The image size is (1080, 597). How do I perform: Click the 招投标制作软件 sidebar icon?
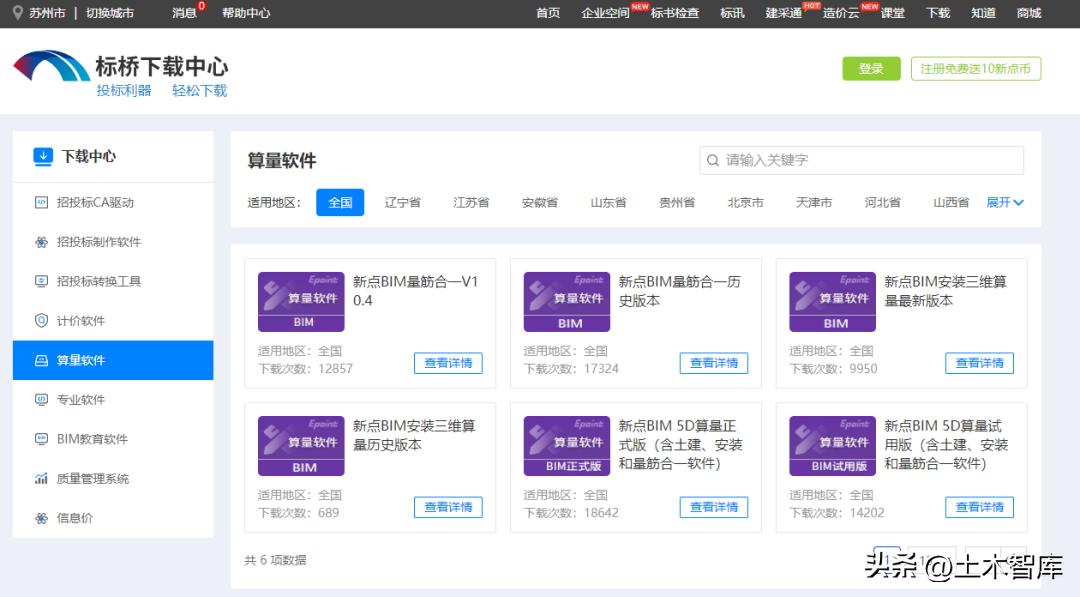click(41, 242)
